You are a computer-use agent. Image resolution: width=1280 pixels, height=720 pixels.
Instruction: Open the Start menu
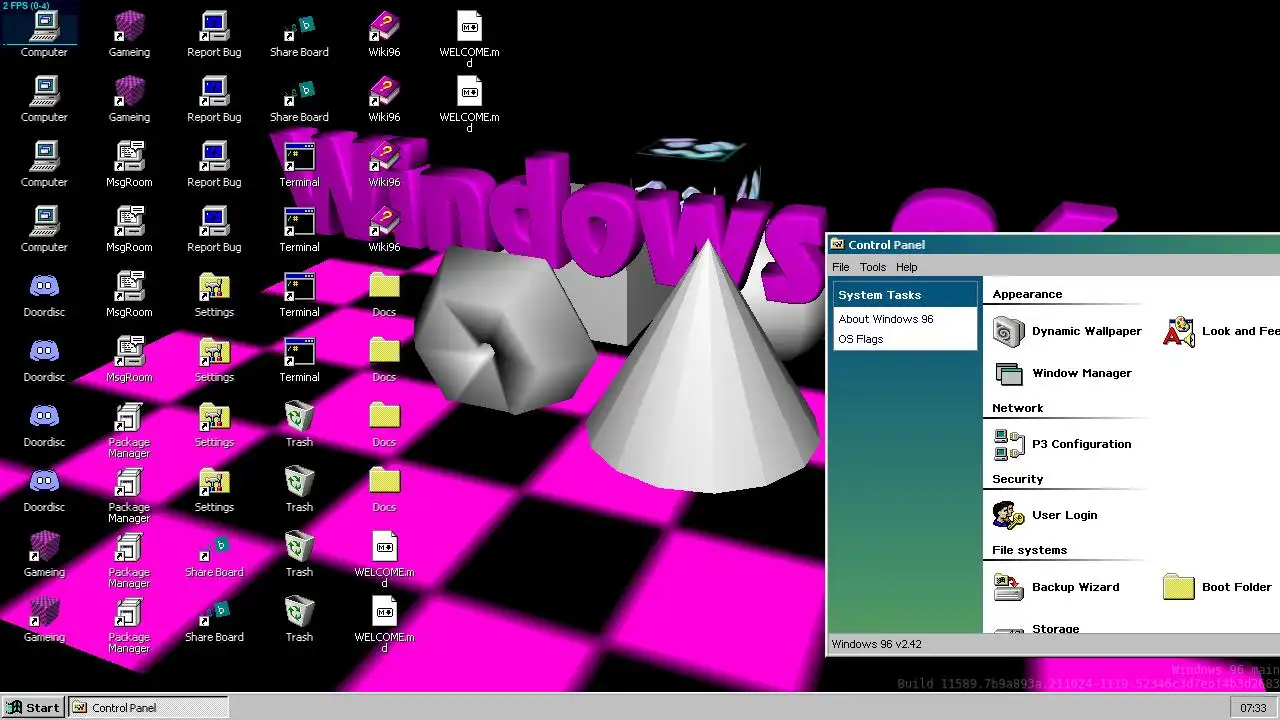(33, 707)
